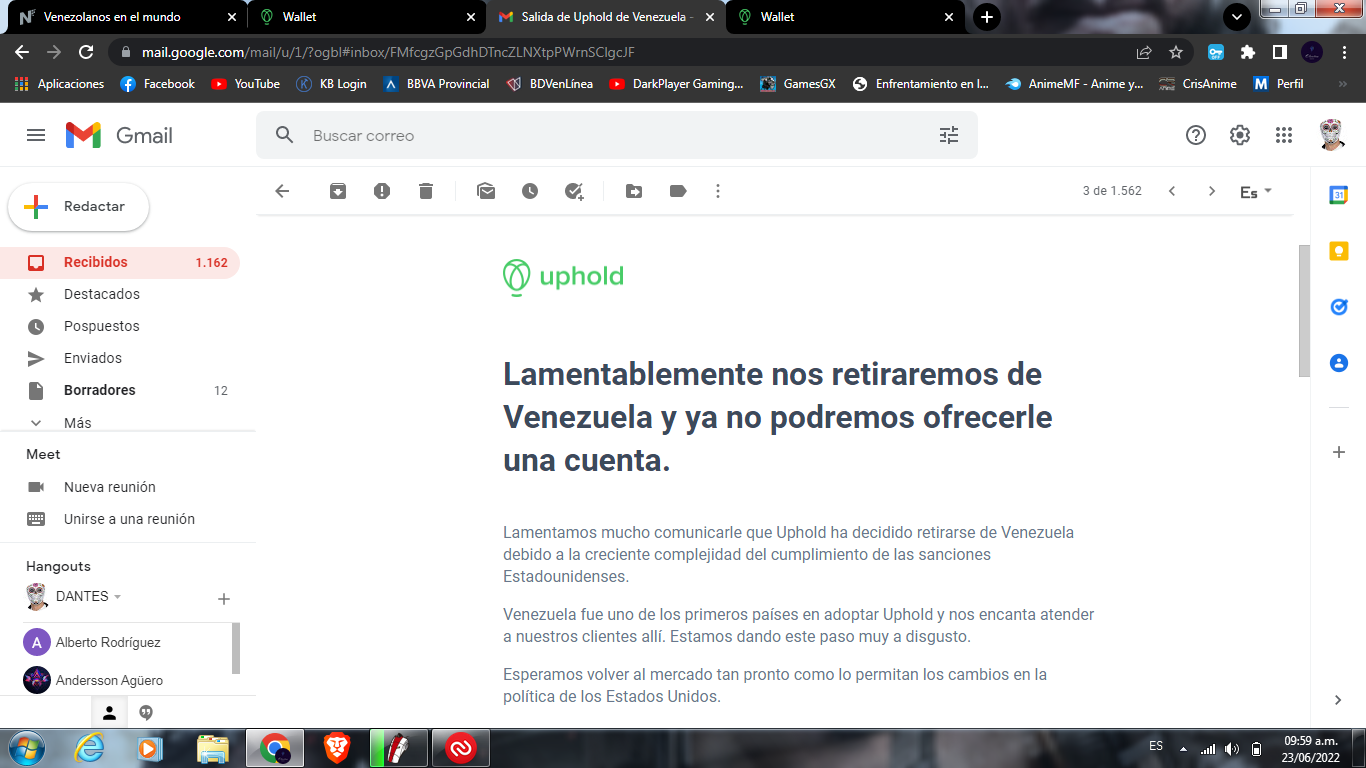This screenshot has height=768, width=1366.
Task: Open Brave browser from taskbar
Action: (x=337, y=748)
